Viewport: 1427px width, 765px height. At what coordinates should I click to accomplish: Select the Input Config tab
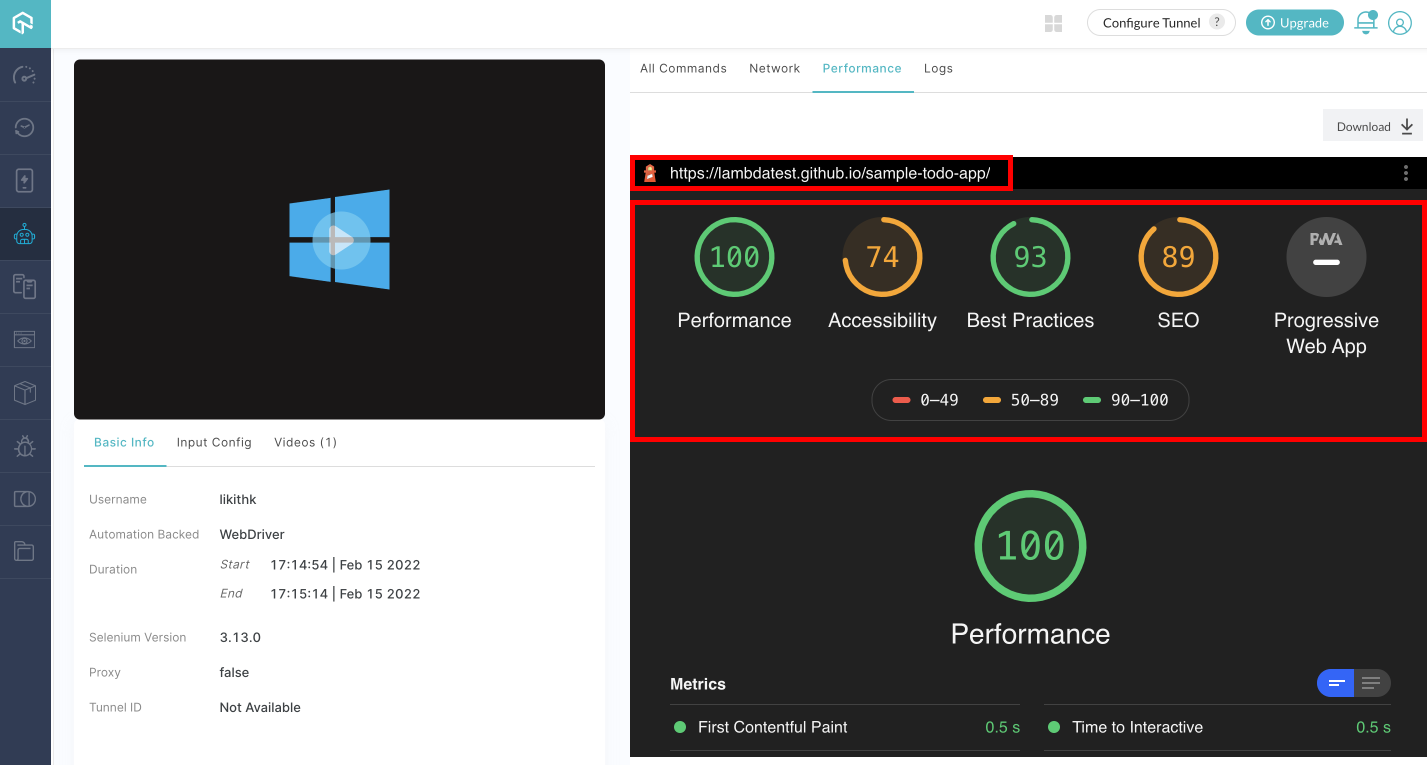tap(214, 442)
